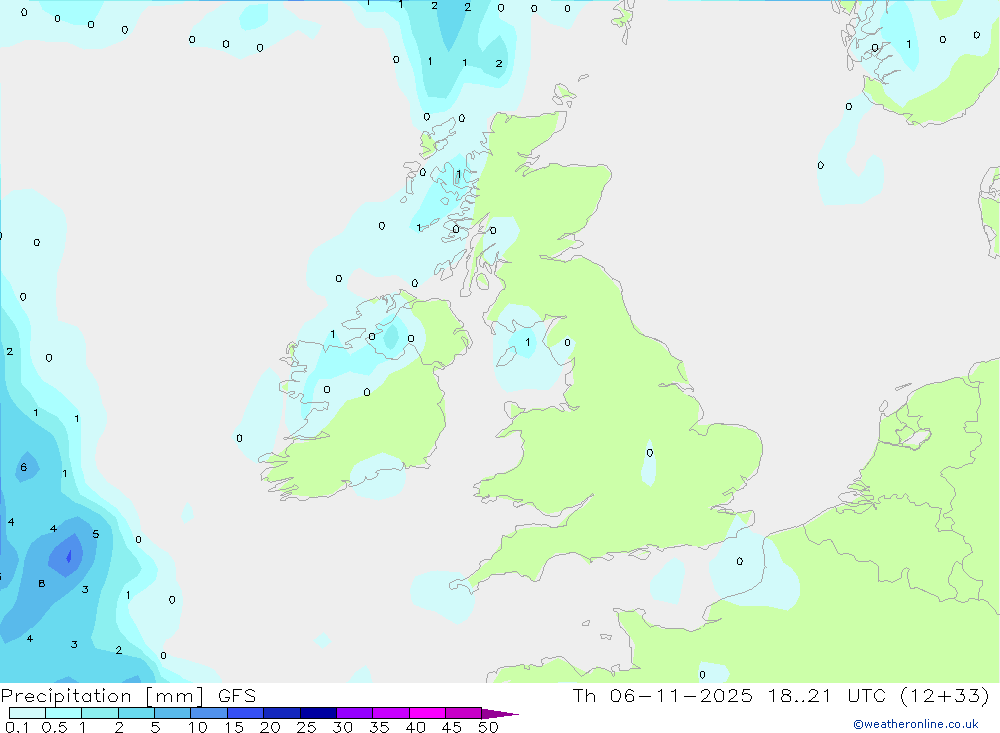Click the '10' legend scale label
Image resolution: width=1000 pixels, height=733 pixels.
pyautogui.click(x=198, y=727)
